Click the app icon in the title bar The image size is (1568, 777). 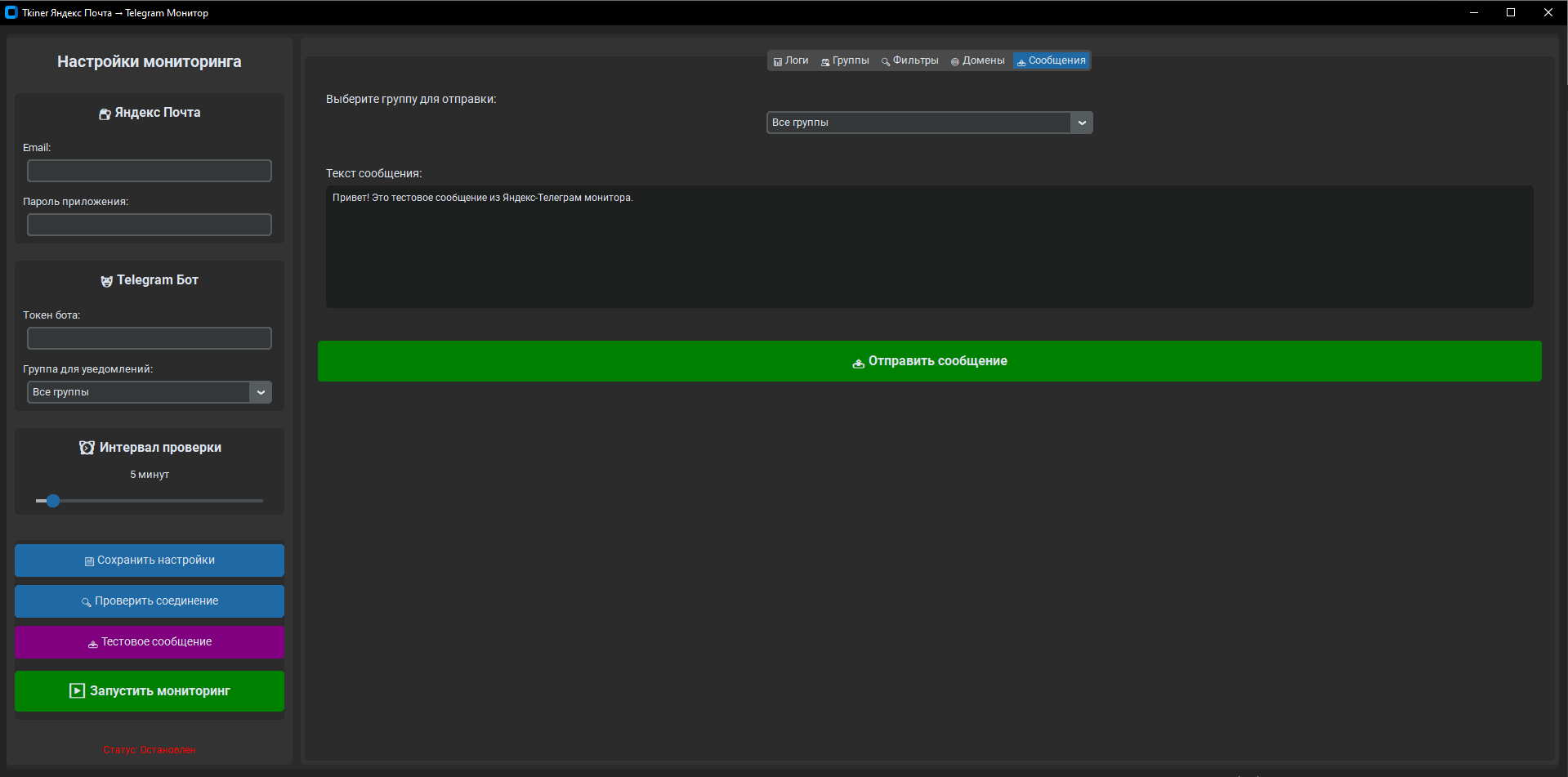(11, 12)
